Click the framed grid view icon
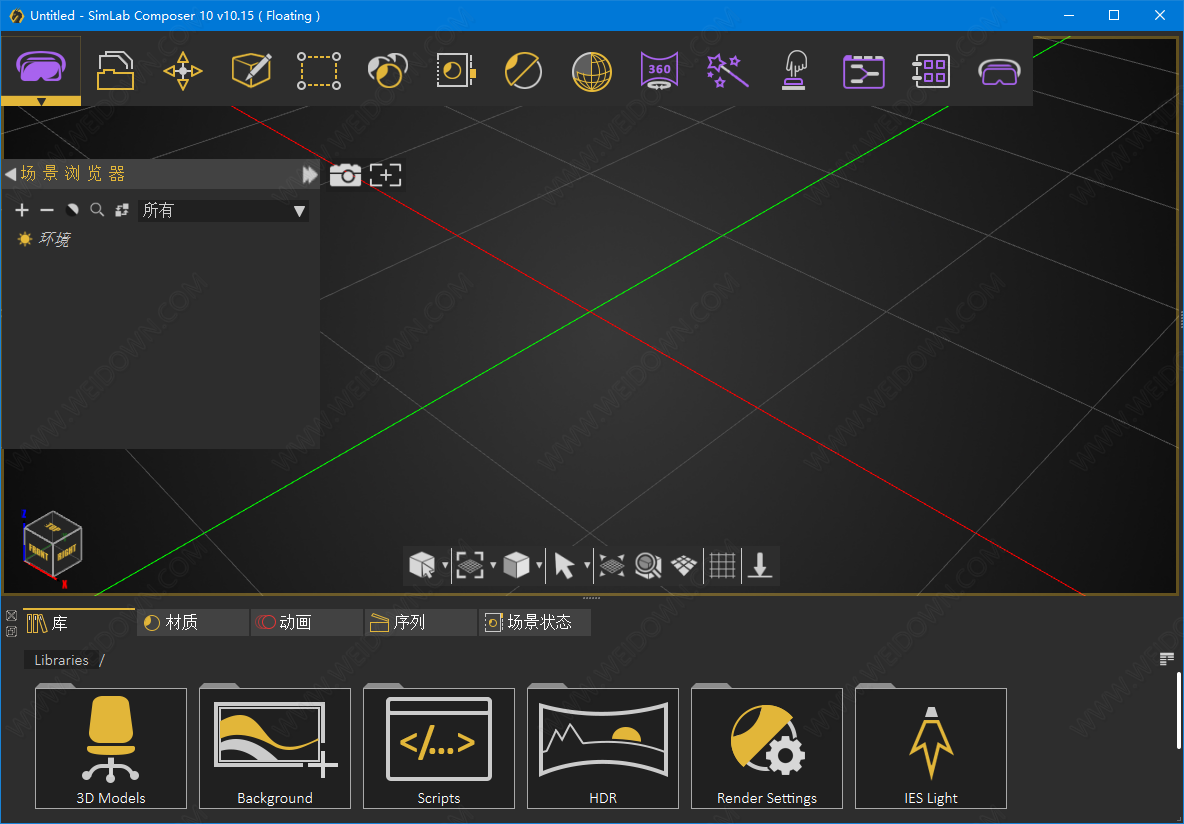This screenshot has height=824, width=1184. tap(470, 565)
